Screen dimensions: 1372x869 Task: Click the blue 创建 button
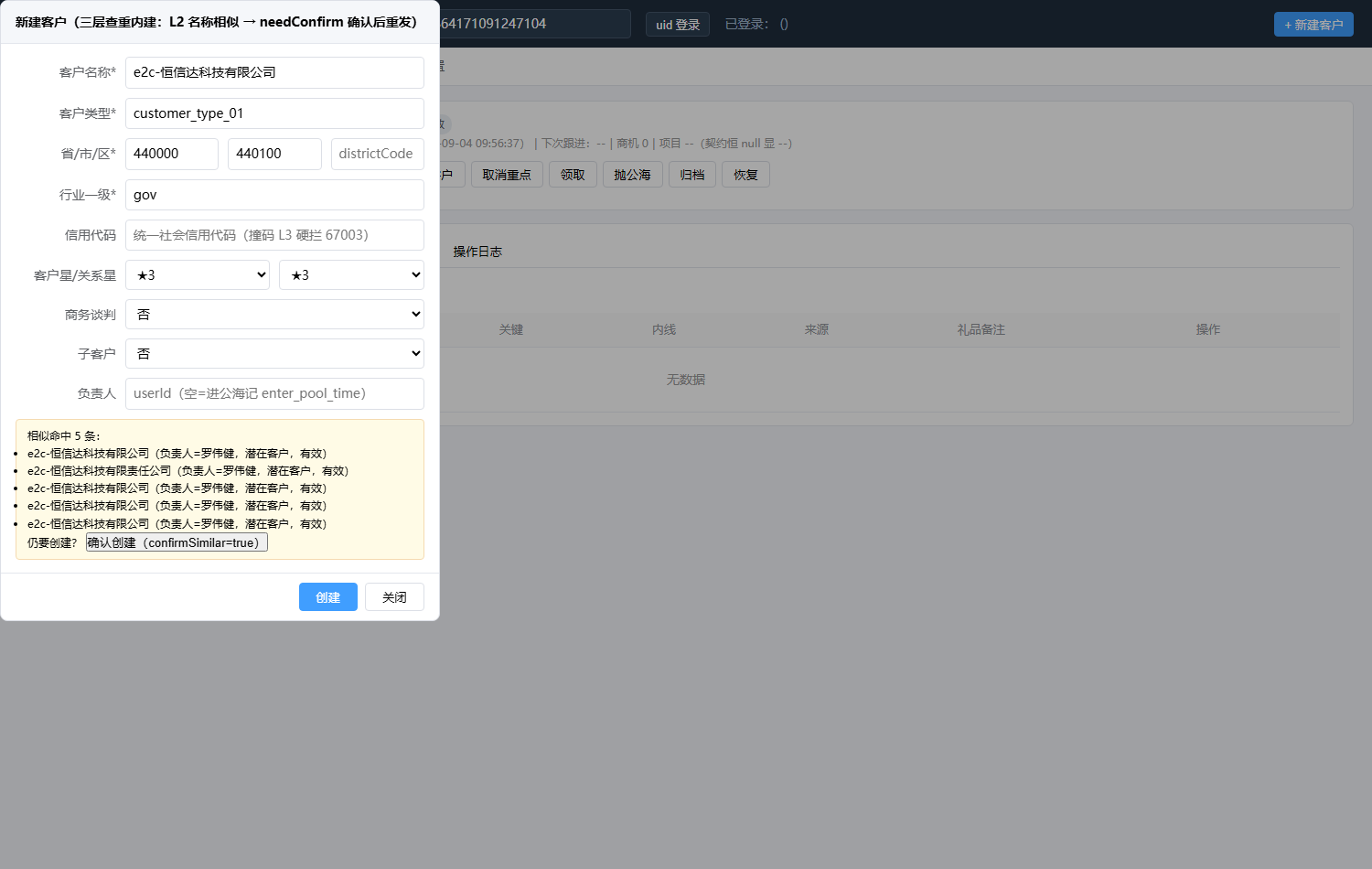click(x=327, y=597)
